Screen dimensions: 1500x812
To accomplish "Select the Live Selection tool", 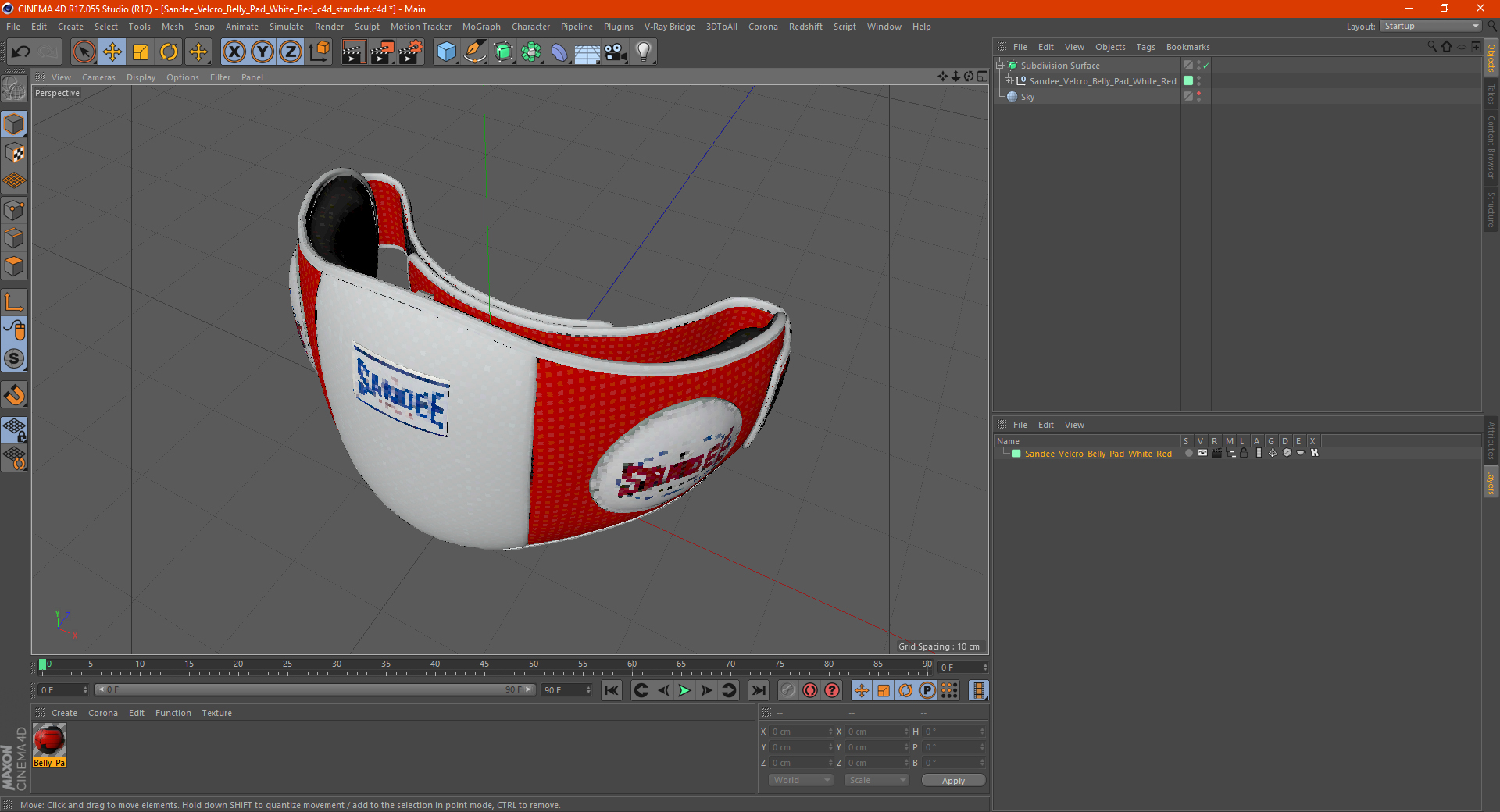I will pos(84,52).
